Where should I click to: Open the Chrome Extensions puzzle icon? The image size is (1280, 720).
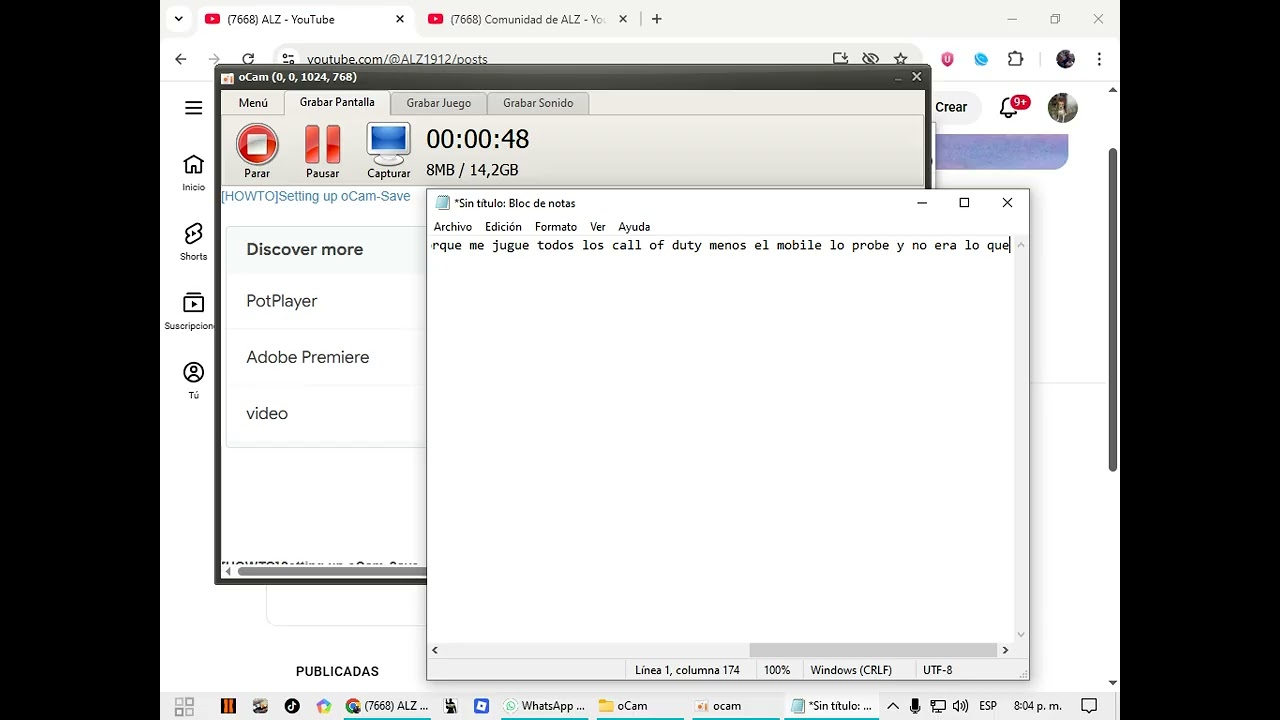tap(1015, 59)
